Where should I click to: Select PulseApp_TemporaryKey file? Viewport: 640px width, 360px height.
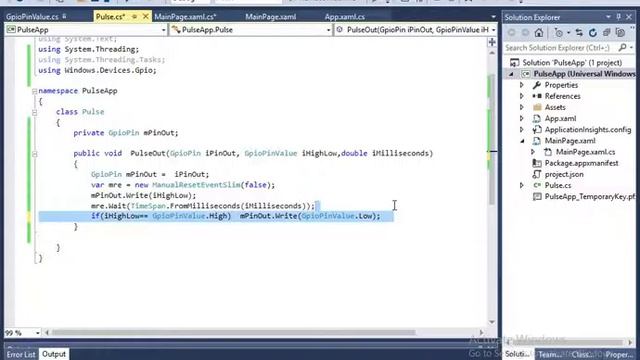590,196
